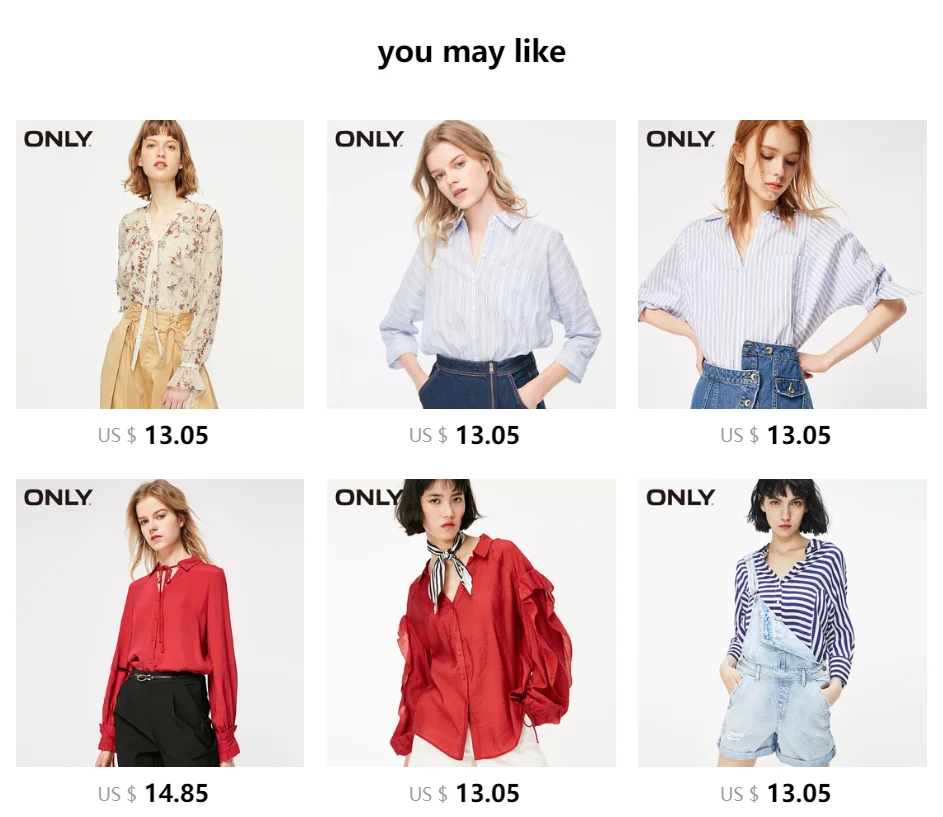The image size is (943, 817).
Task: Click the ONLY logo on red ruffle blouse item
Action: [368, 498]
